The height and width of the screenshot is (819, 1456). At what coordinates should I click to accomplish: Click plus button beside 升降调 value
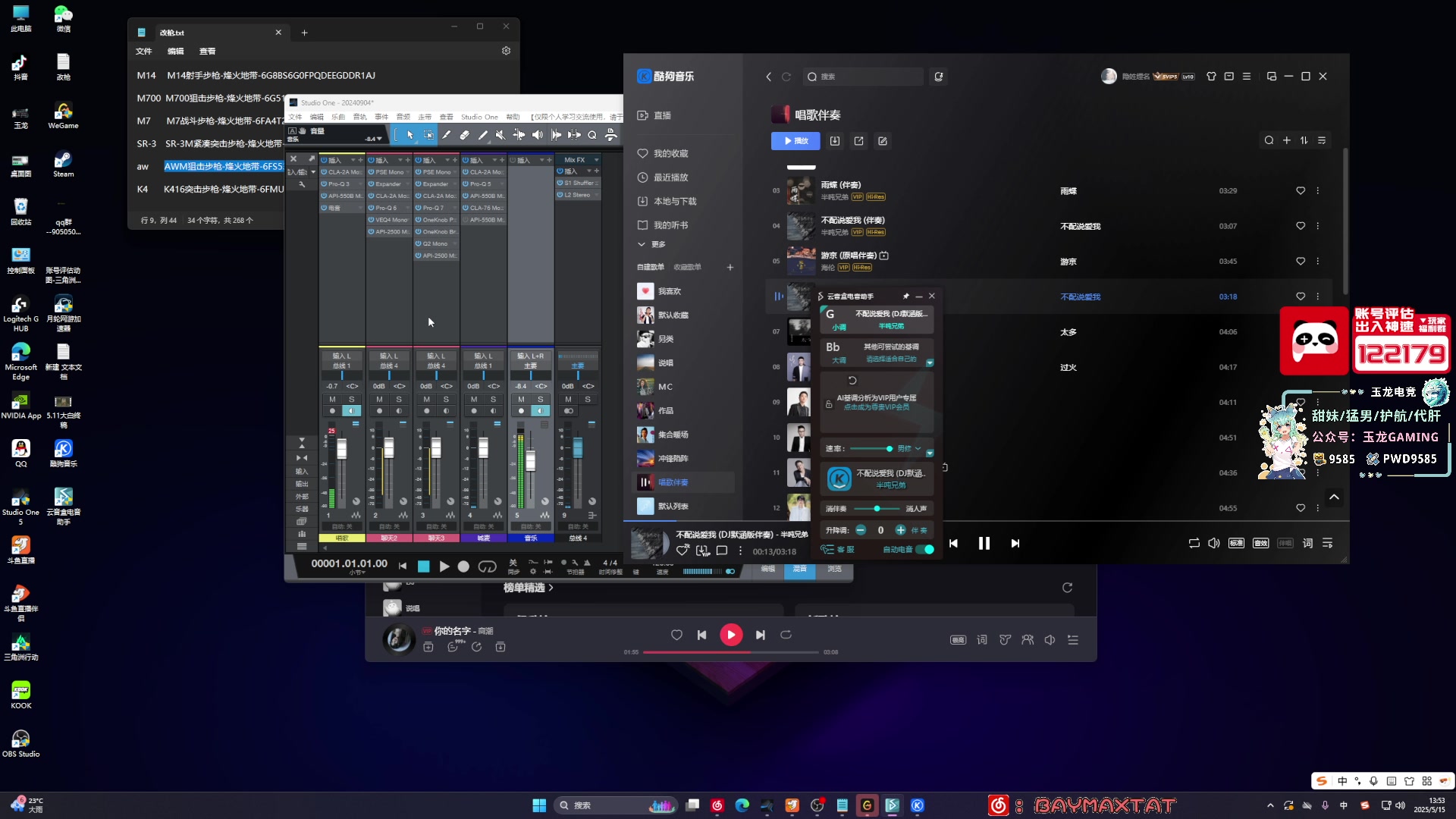tap(900, 530)
